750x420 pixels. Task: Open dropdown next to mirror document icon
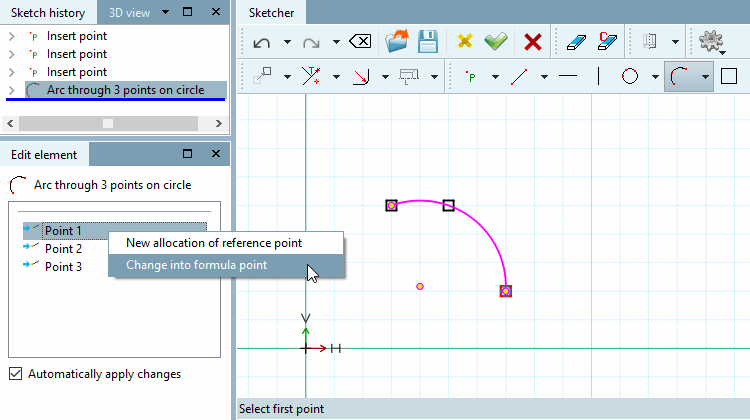675,42
